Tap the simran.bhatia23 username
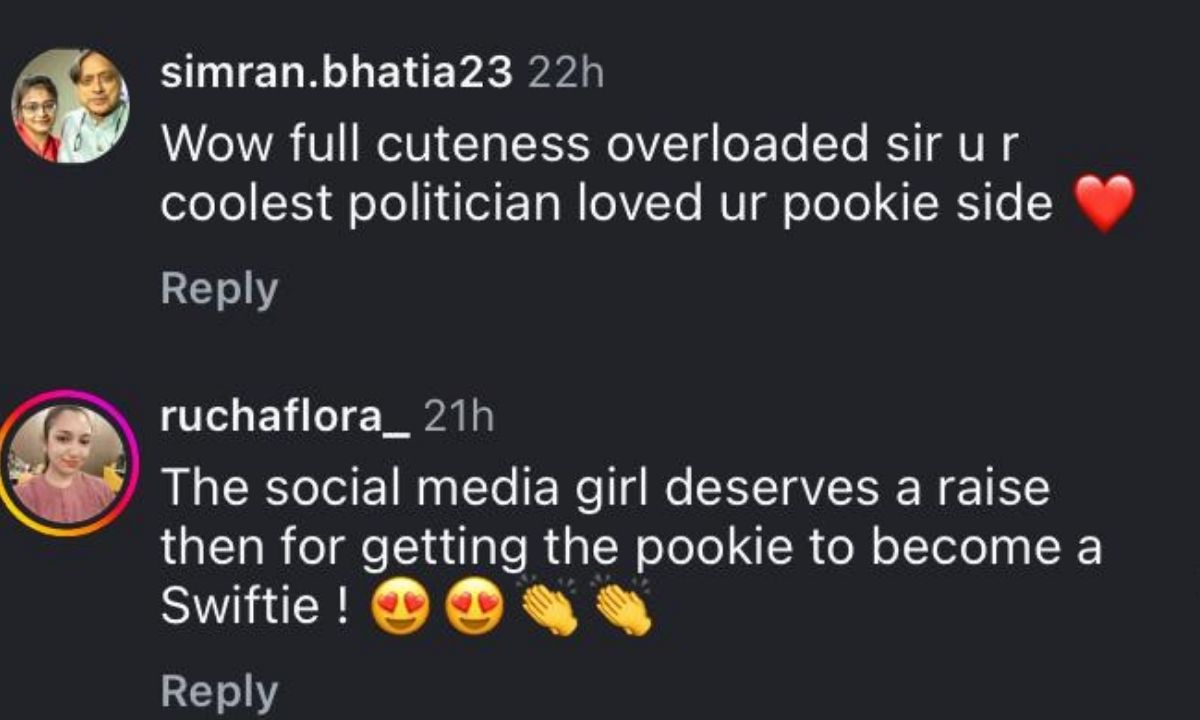The image size is (1200, 720). pyautogui.click(x=336, y=72)
